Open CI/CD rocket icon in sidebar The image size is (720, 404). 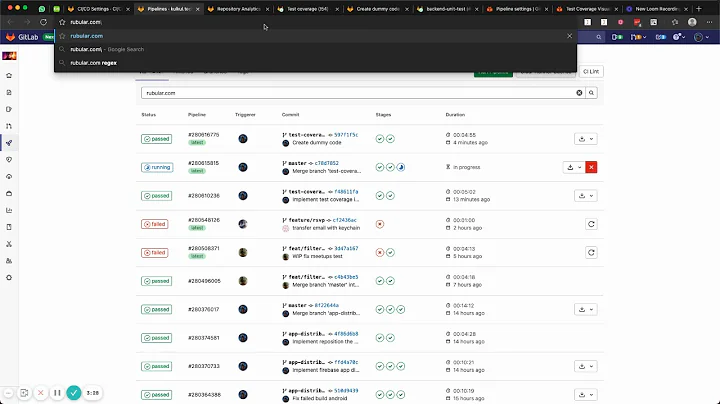(x=9, y=143)
